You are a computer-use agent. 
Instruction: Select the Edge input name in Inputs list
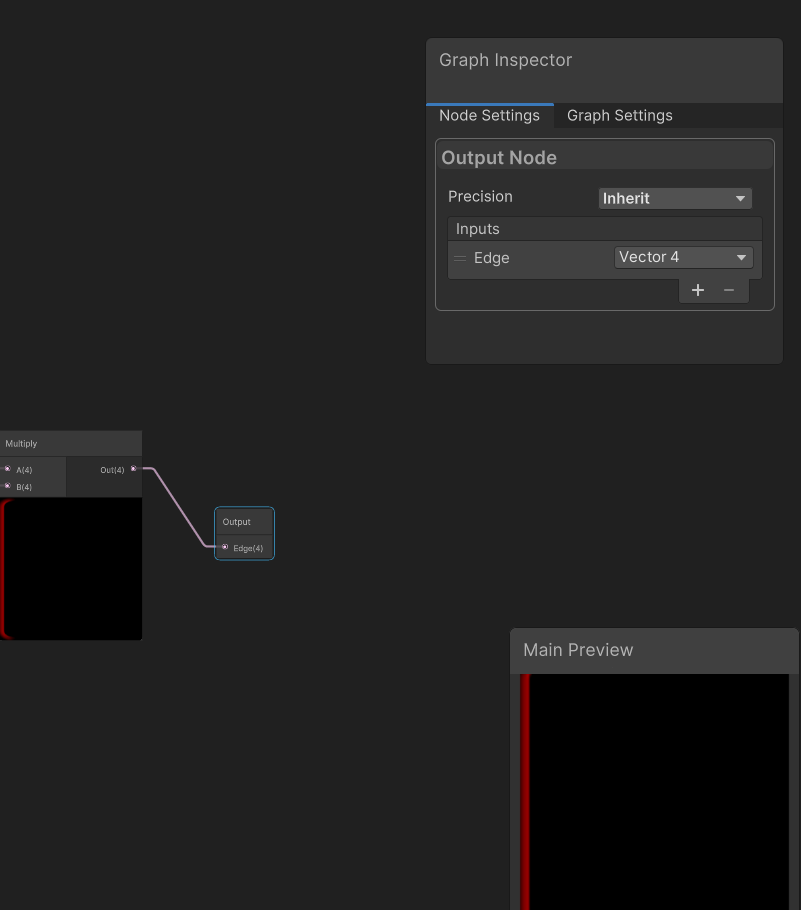coord(492,258)
